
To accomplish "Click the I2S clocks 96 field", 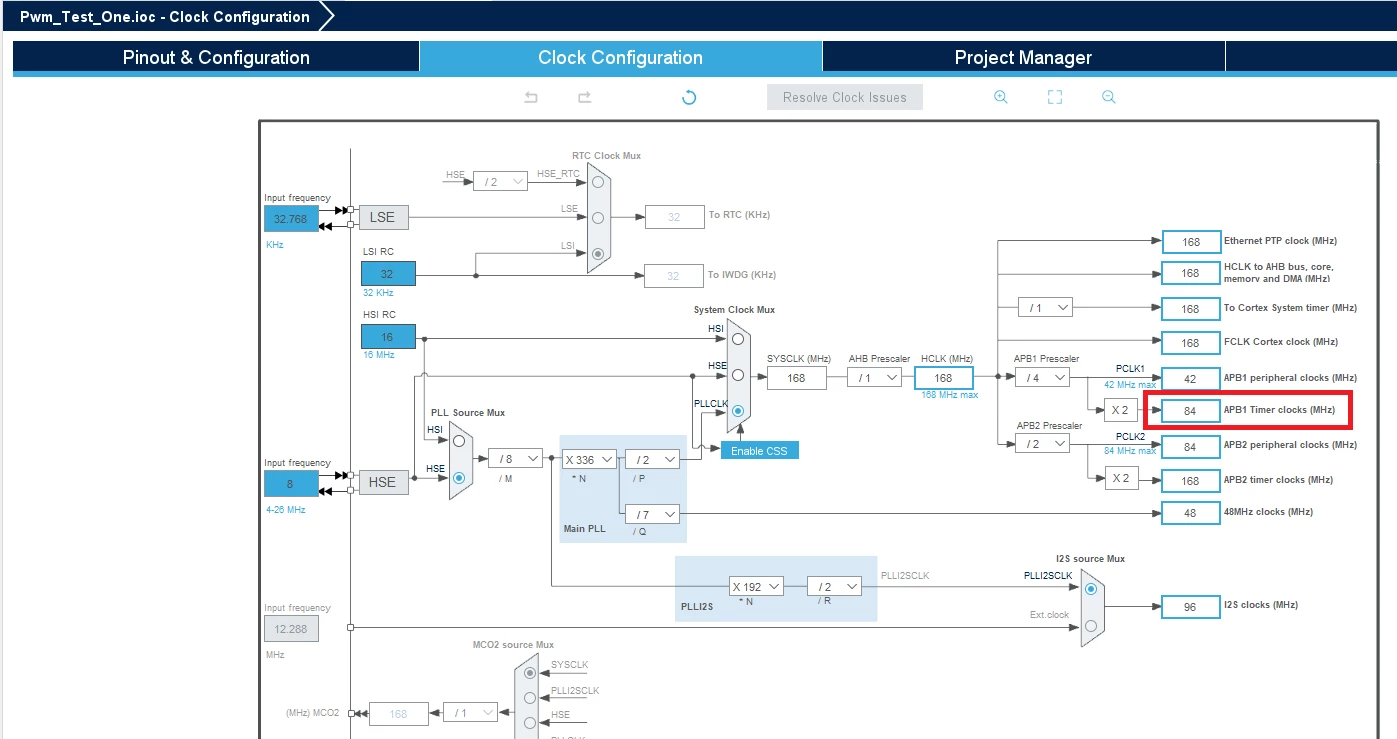I will click(1191, 606).
